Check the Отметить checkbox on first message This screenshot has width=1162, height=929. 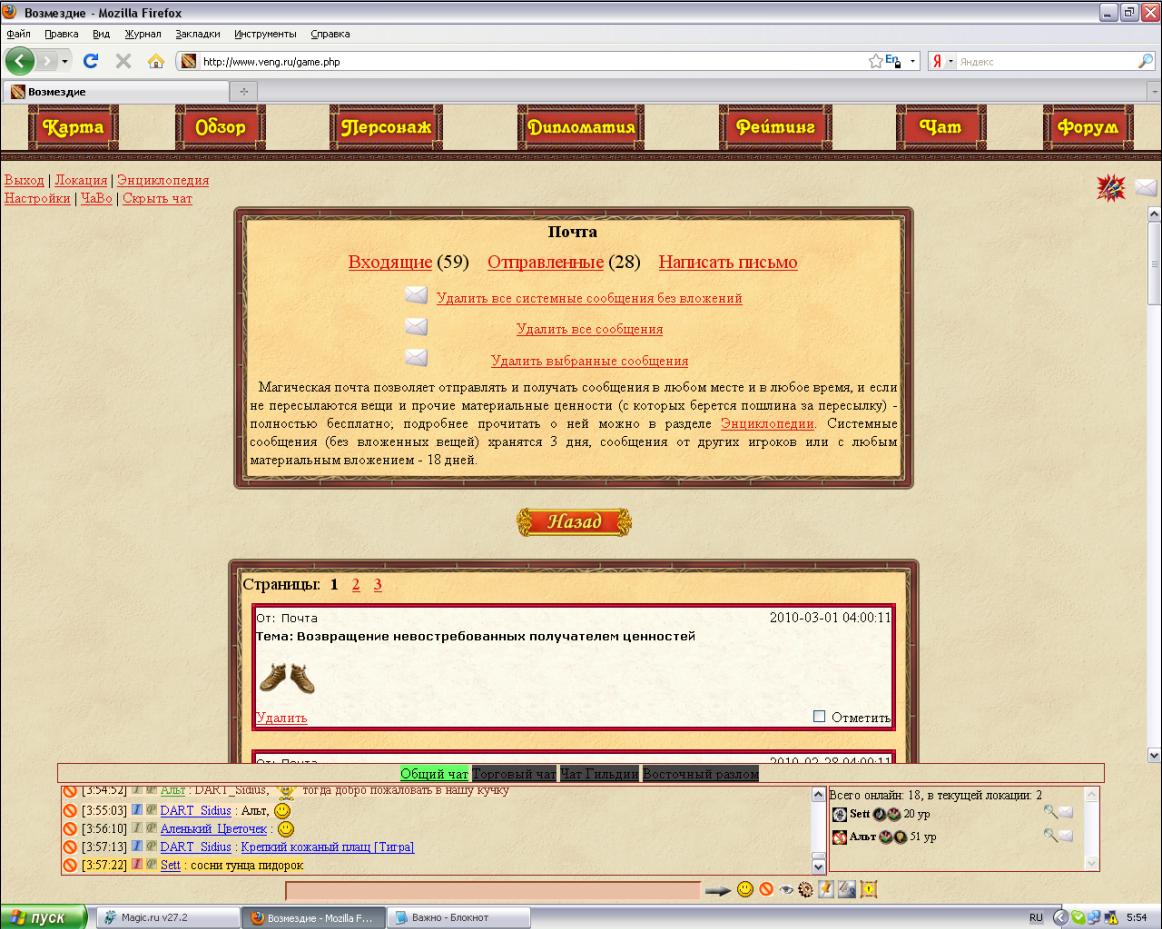tap(819, 716)
